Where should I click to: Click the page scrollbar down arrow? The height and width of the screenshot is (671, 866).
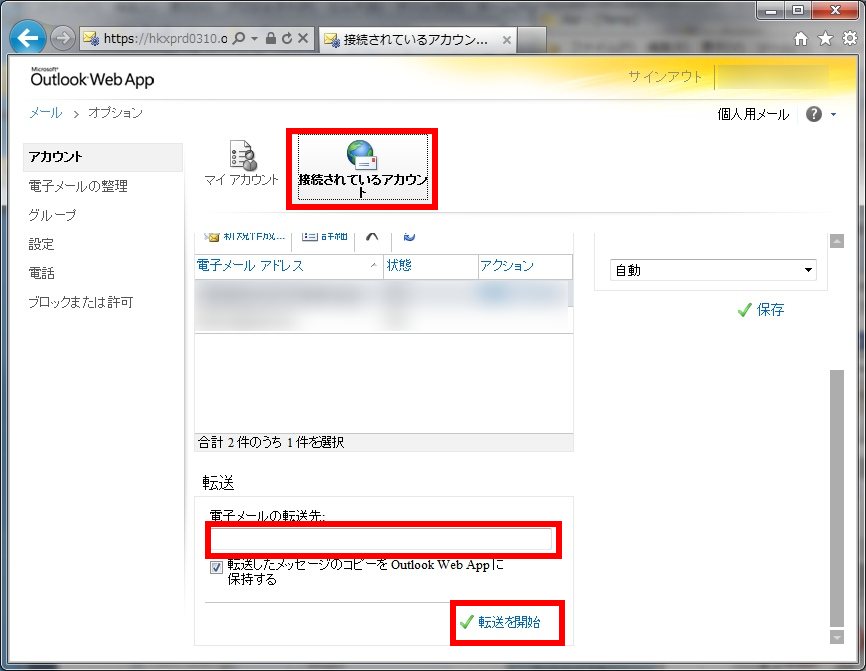point(837,637)
